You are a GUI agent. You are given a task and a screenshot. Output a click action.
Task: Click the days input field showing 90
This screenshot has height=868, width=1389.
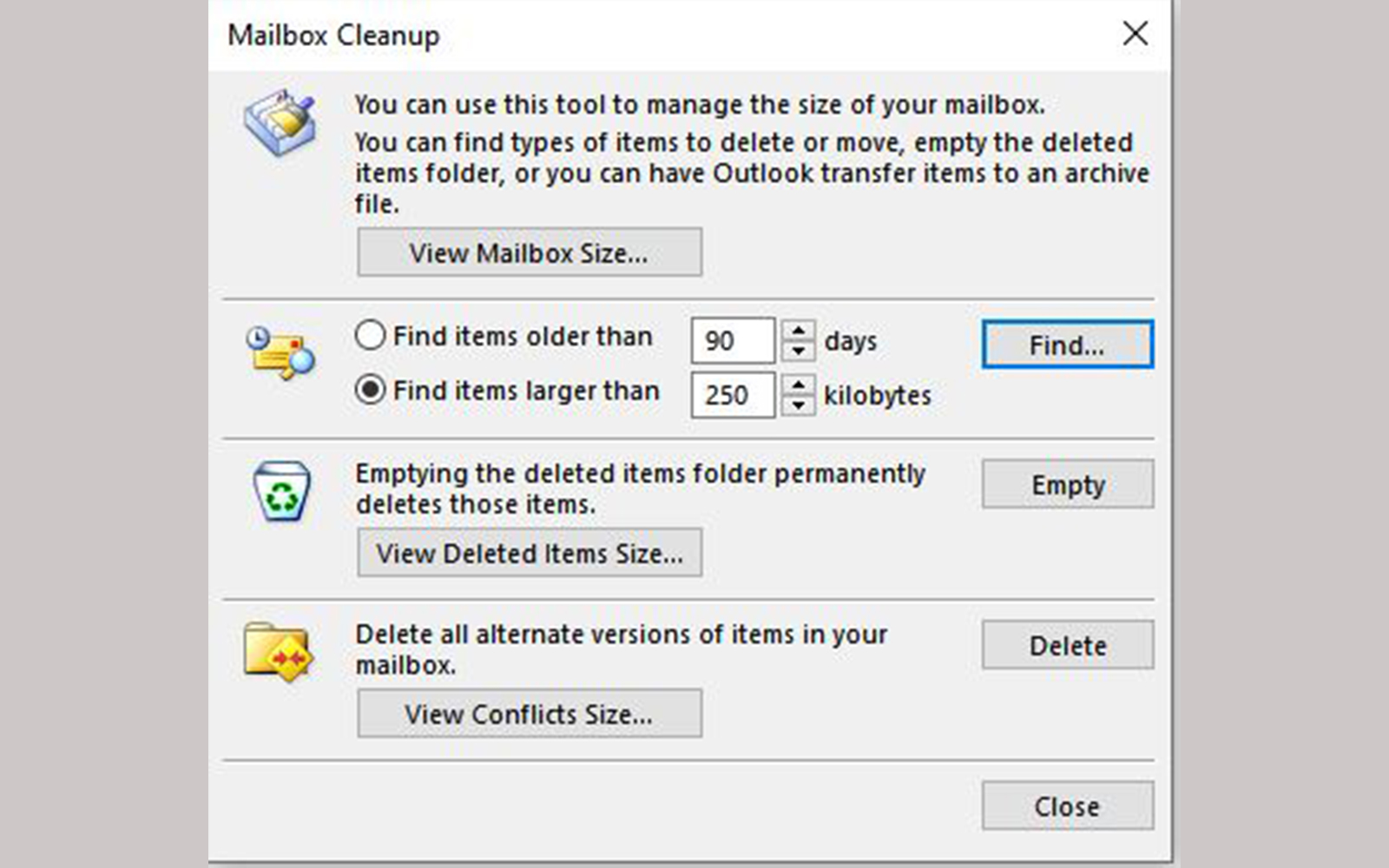coord(732,340)
